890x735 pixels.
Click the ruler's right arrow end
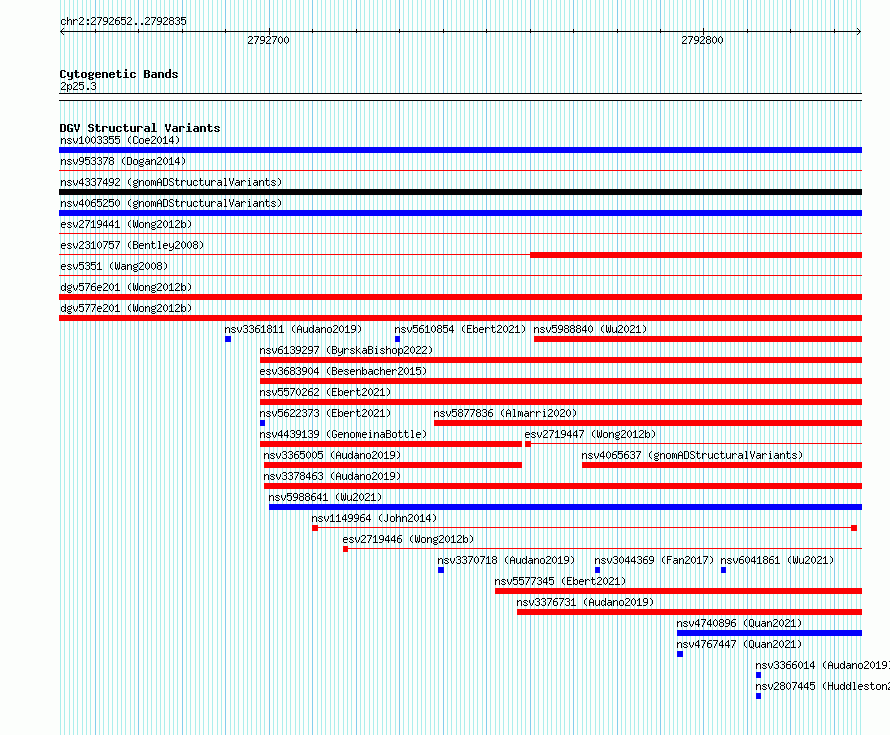click(x=859, y=32)
